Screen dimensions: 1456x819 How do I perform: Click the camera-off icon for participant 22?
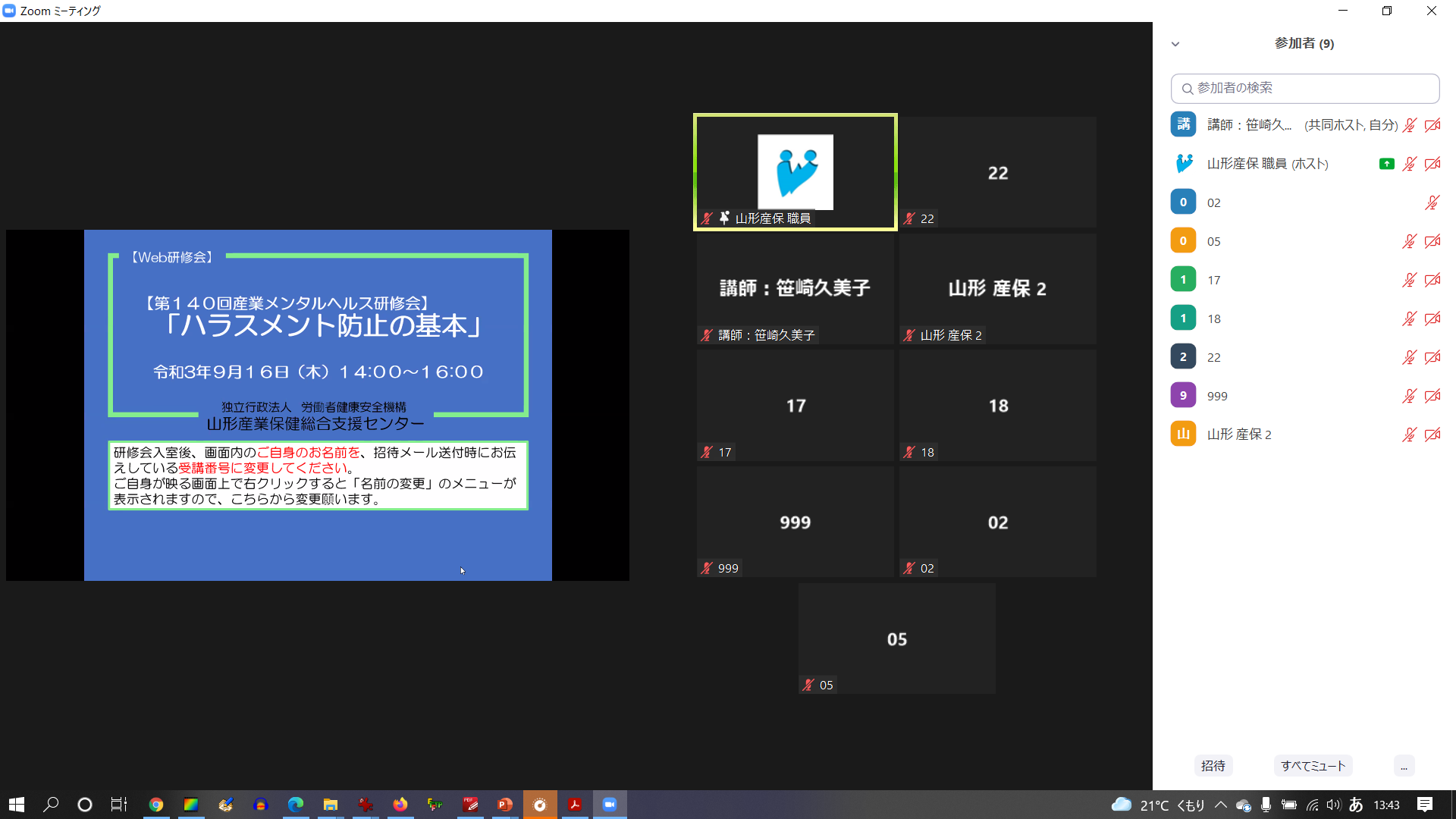[1432, 357]
